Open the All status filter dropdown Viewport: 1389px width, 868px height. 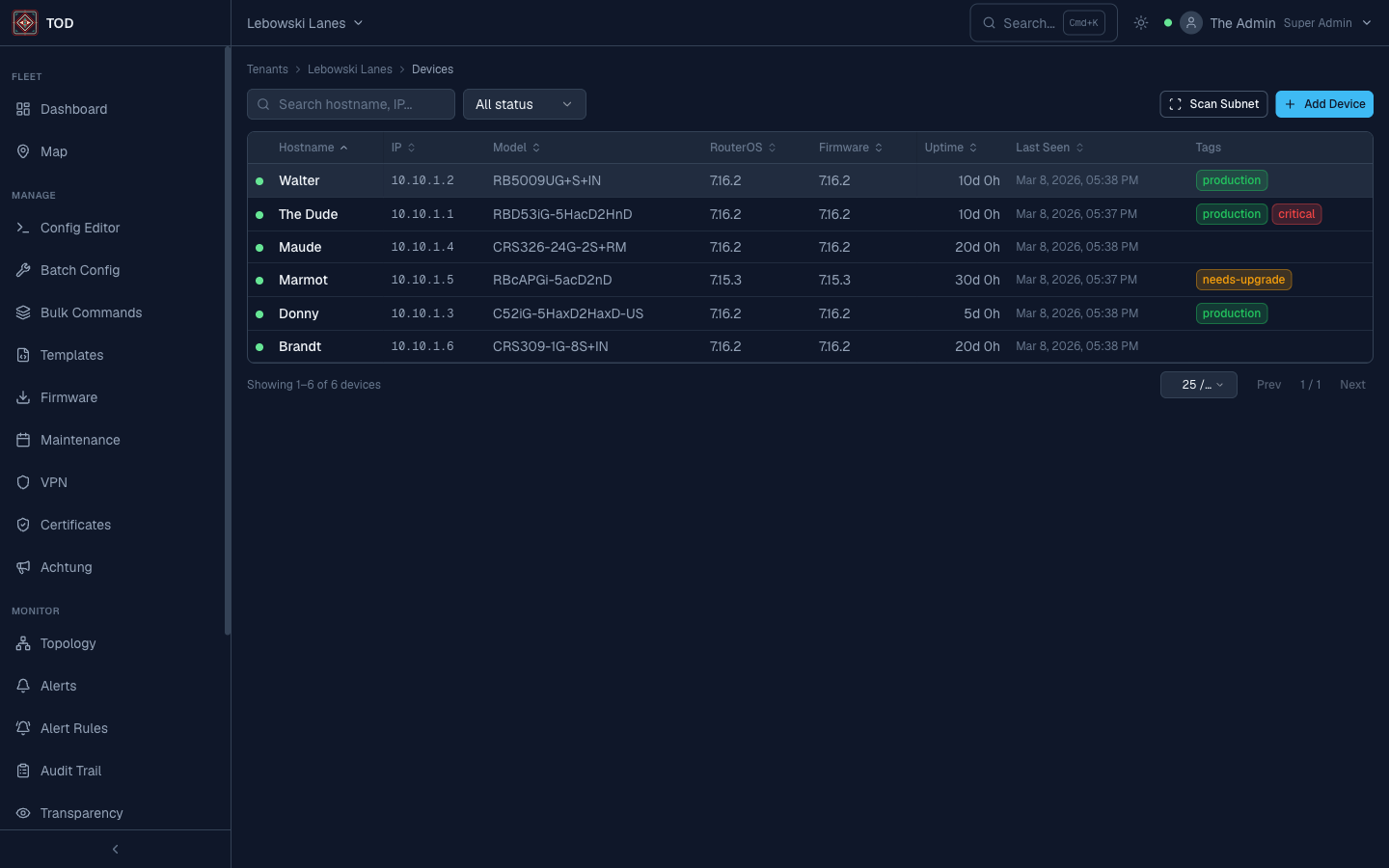[524, 104]
